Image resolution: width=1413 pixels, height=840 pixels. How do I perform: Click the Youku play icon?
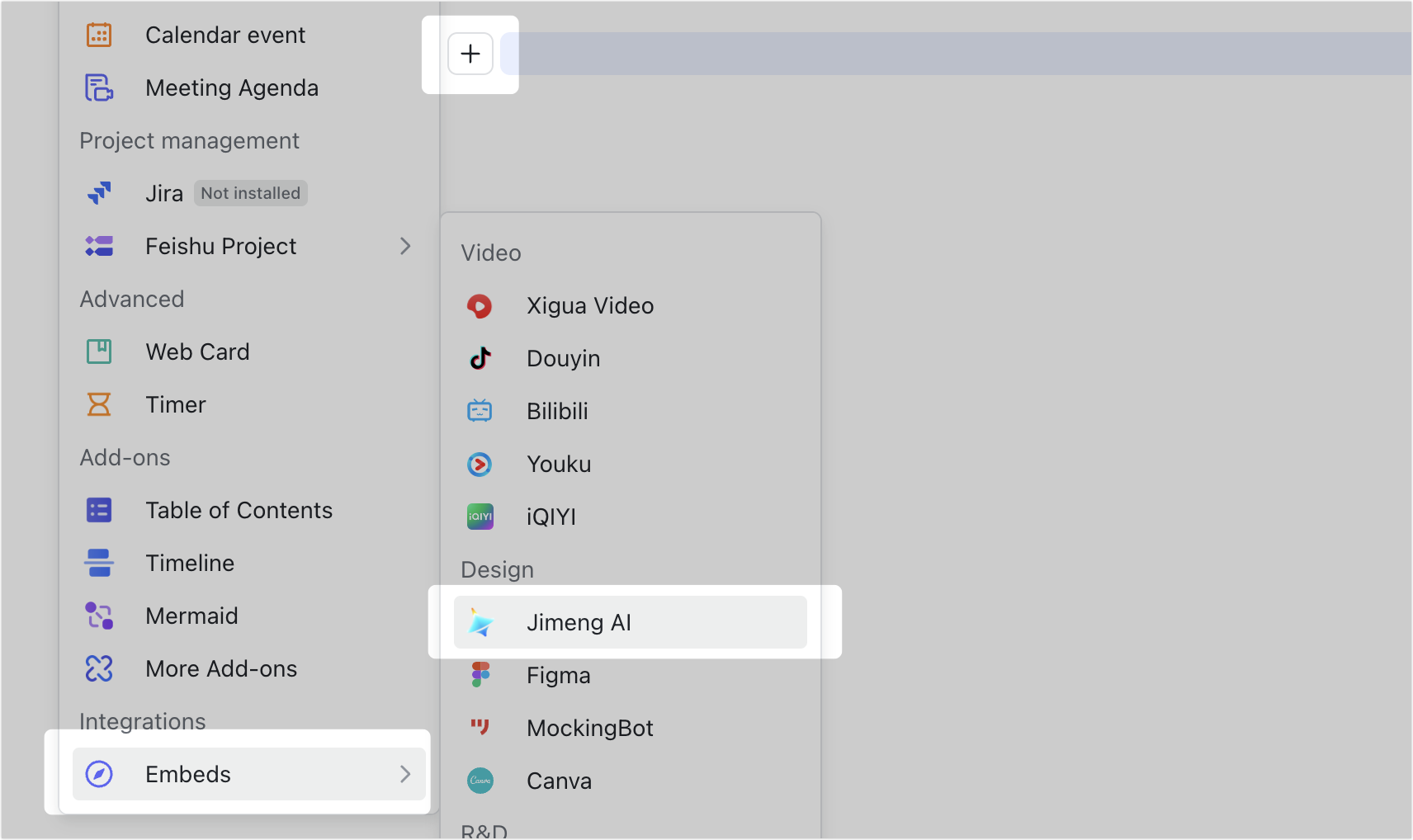[480, 465]
